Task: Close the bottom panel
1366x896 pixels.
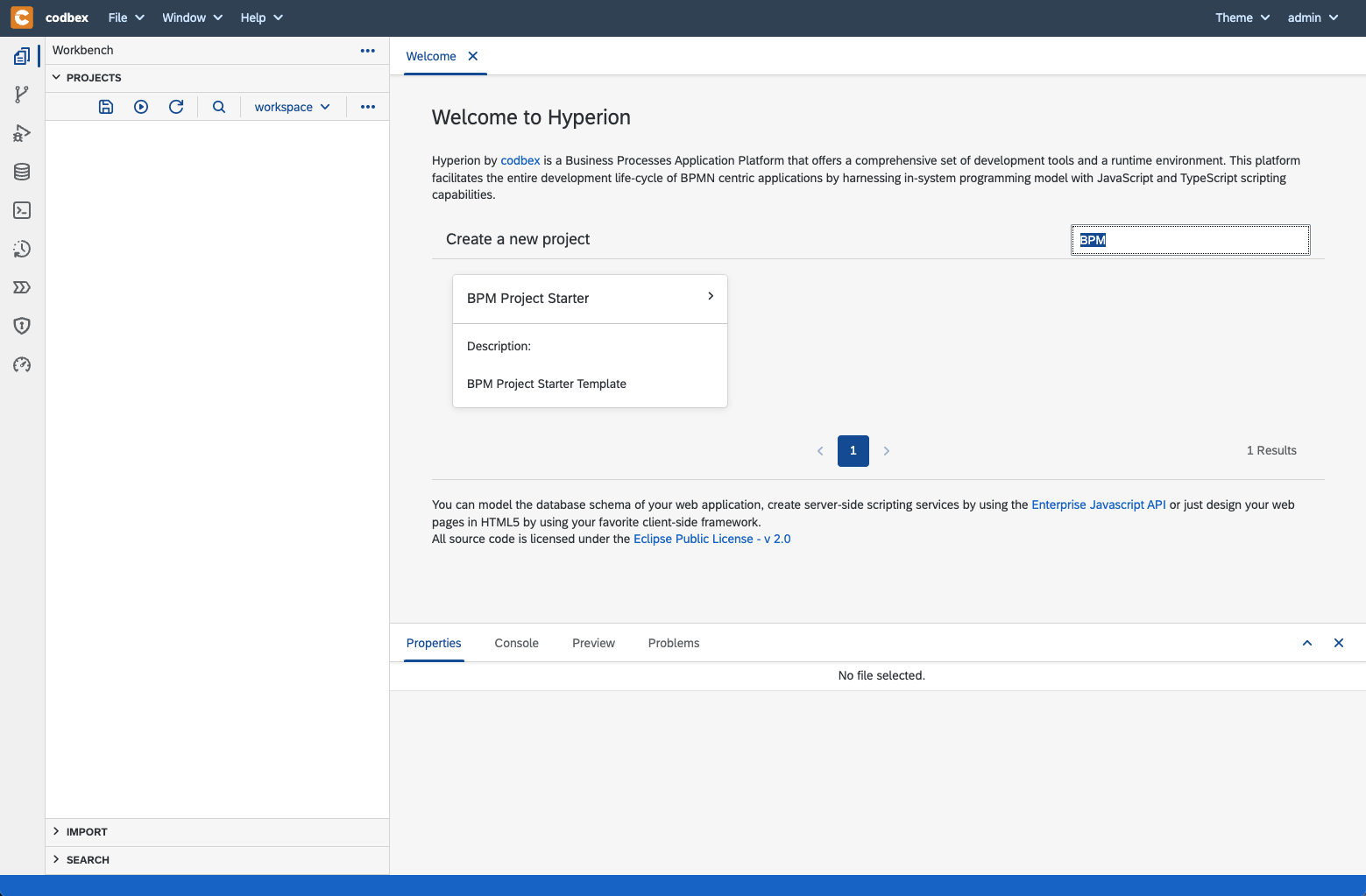Action: [1339, 643]
